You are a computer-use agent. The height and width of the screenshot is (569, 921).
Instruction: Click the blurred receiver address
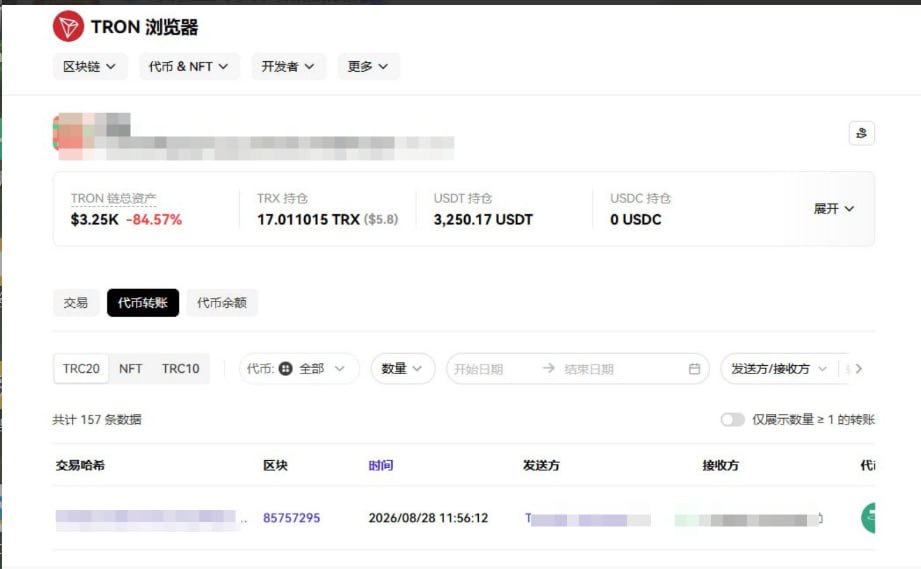pyautogui.click(x=748, y=520)
